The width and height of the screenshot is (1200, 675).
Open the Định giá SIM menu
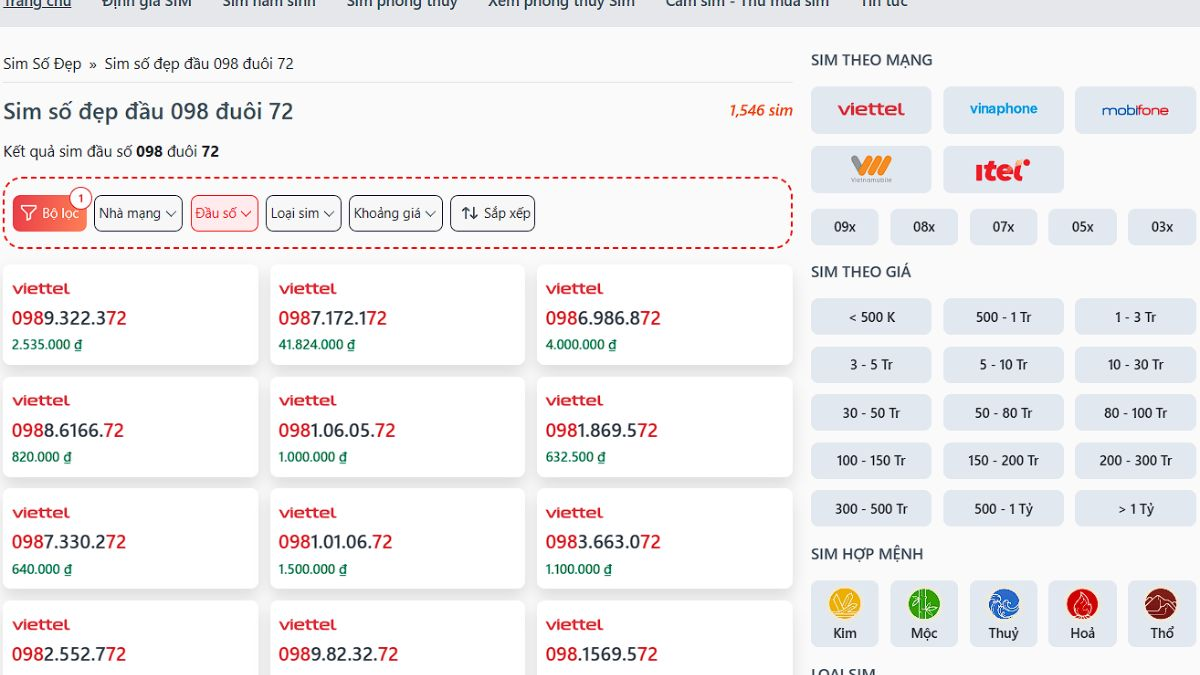pos(146,4)
